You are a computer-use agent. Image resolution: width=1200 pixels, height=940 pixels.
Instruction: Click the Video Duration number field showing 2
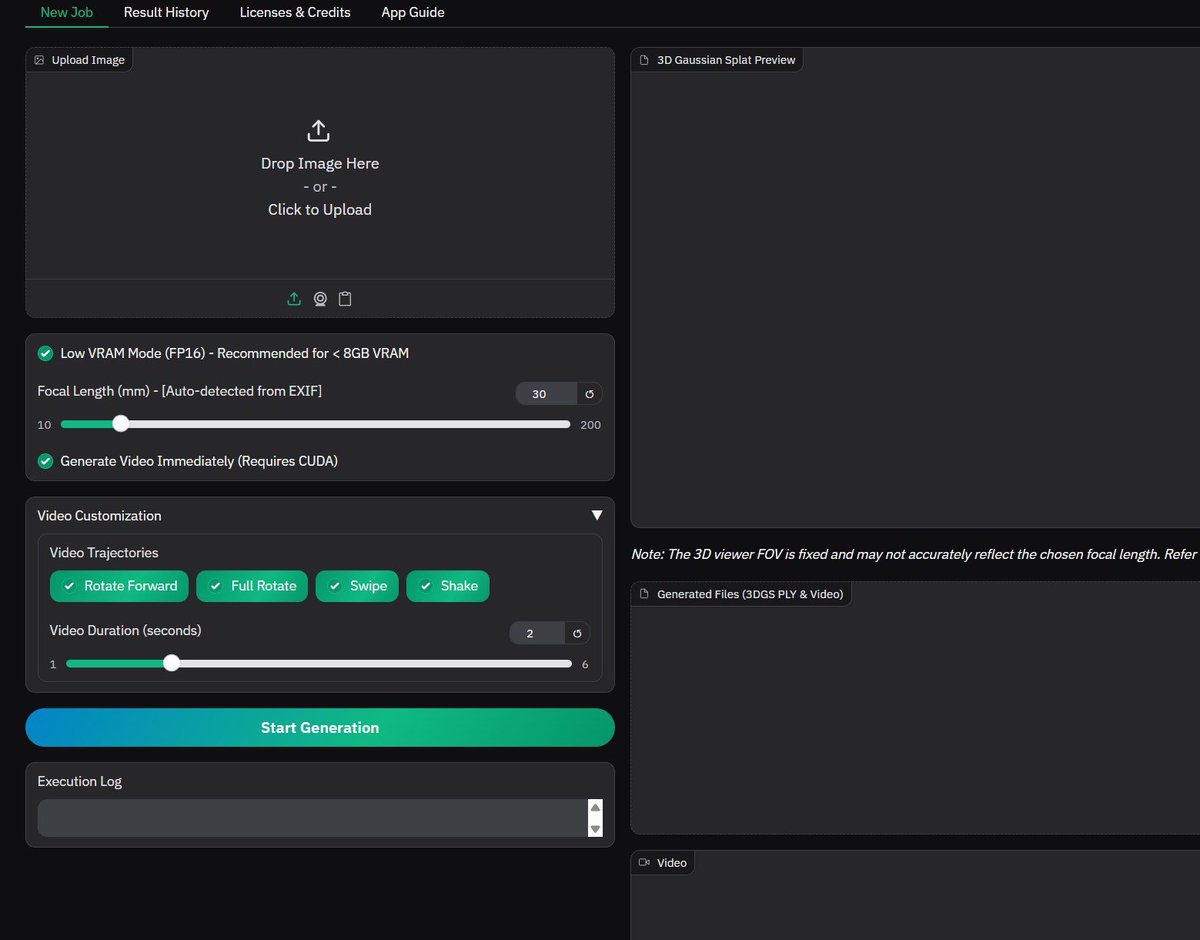click(x=537, y=633)
